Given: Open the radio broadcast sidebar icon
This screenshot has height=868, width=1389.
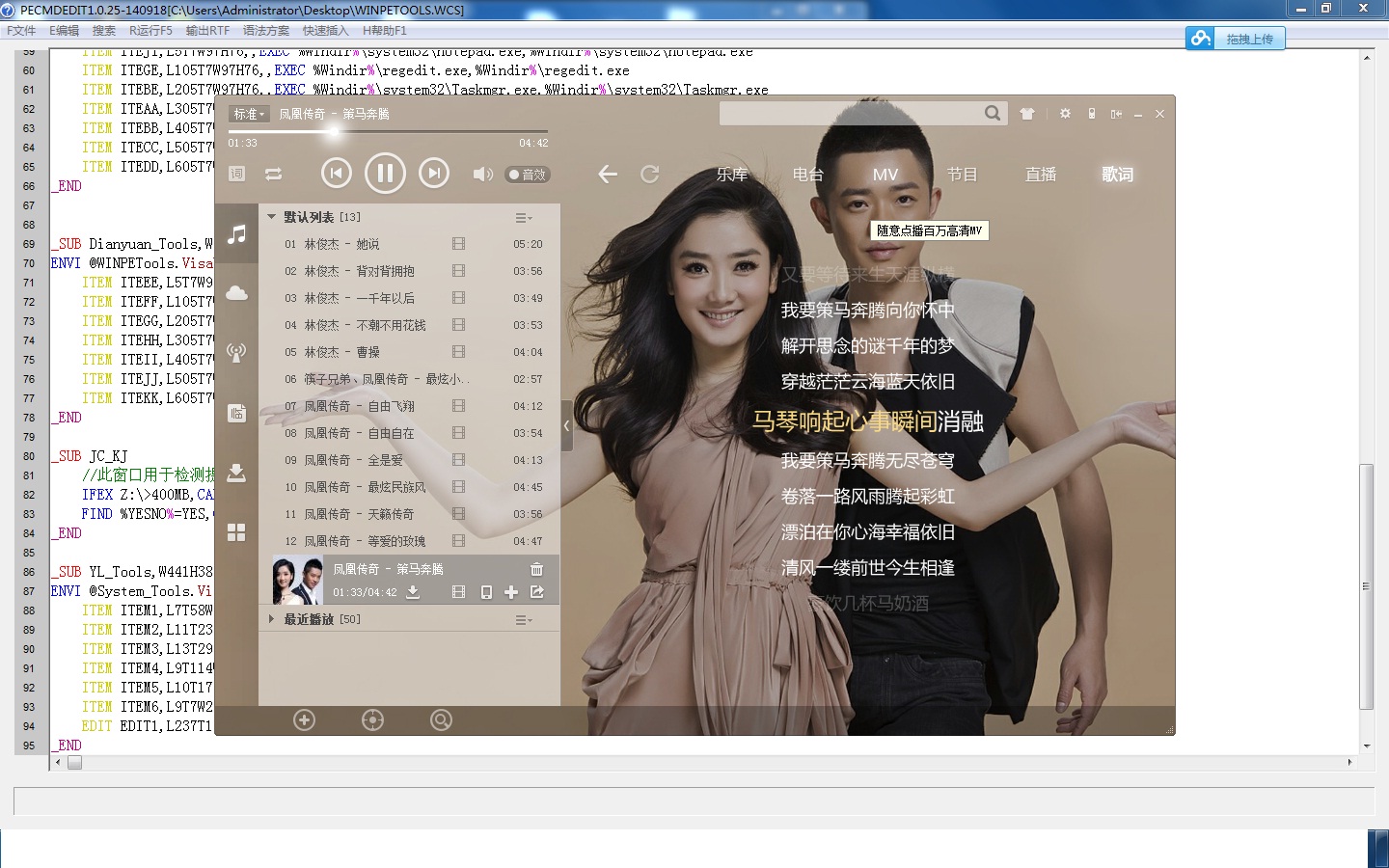Looking at the screenshot, I should coord(236,353).
